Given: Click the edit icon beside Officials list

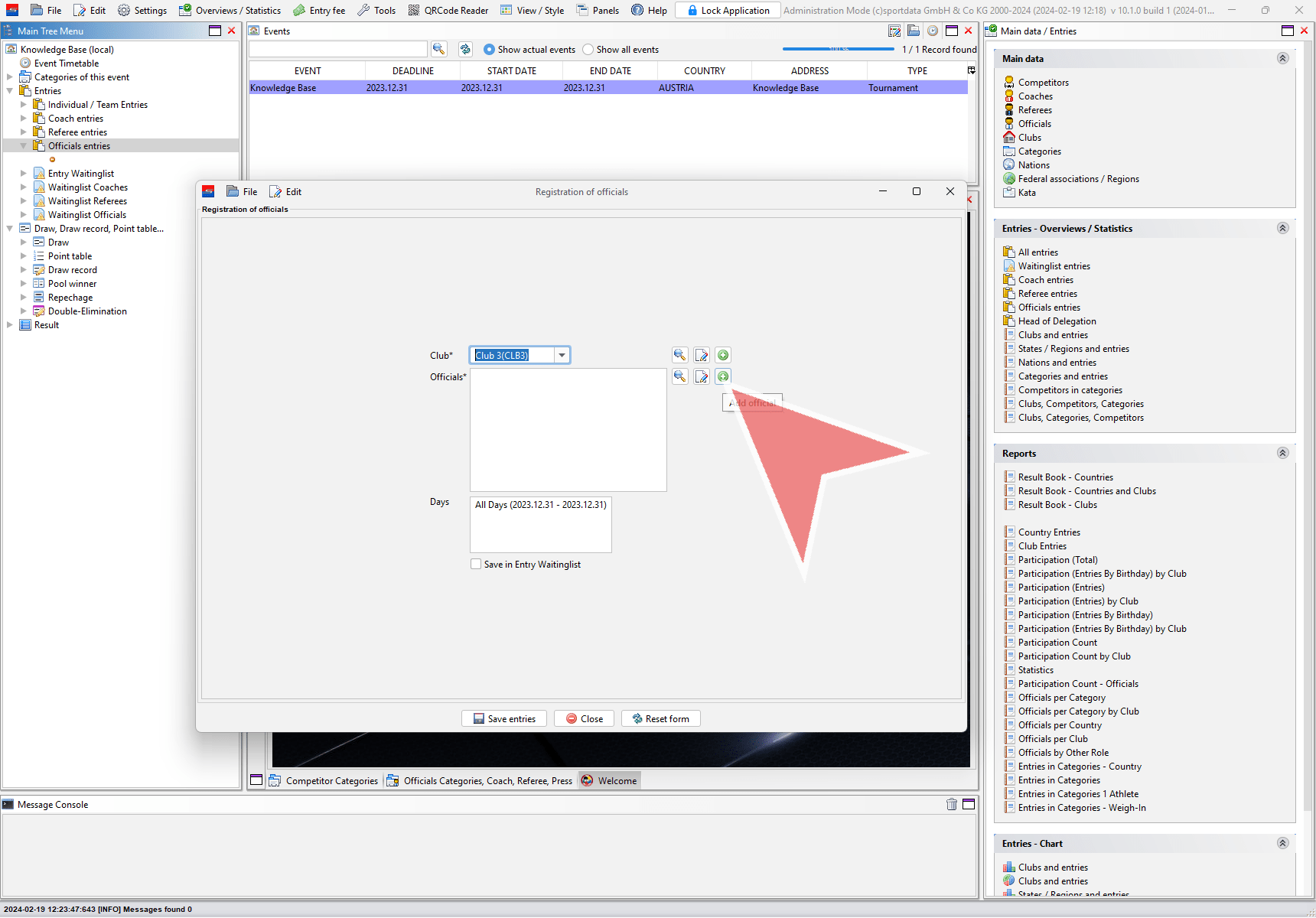Looking at the screenshot, I should (x=702, y=376).
